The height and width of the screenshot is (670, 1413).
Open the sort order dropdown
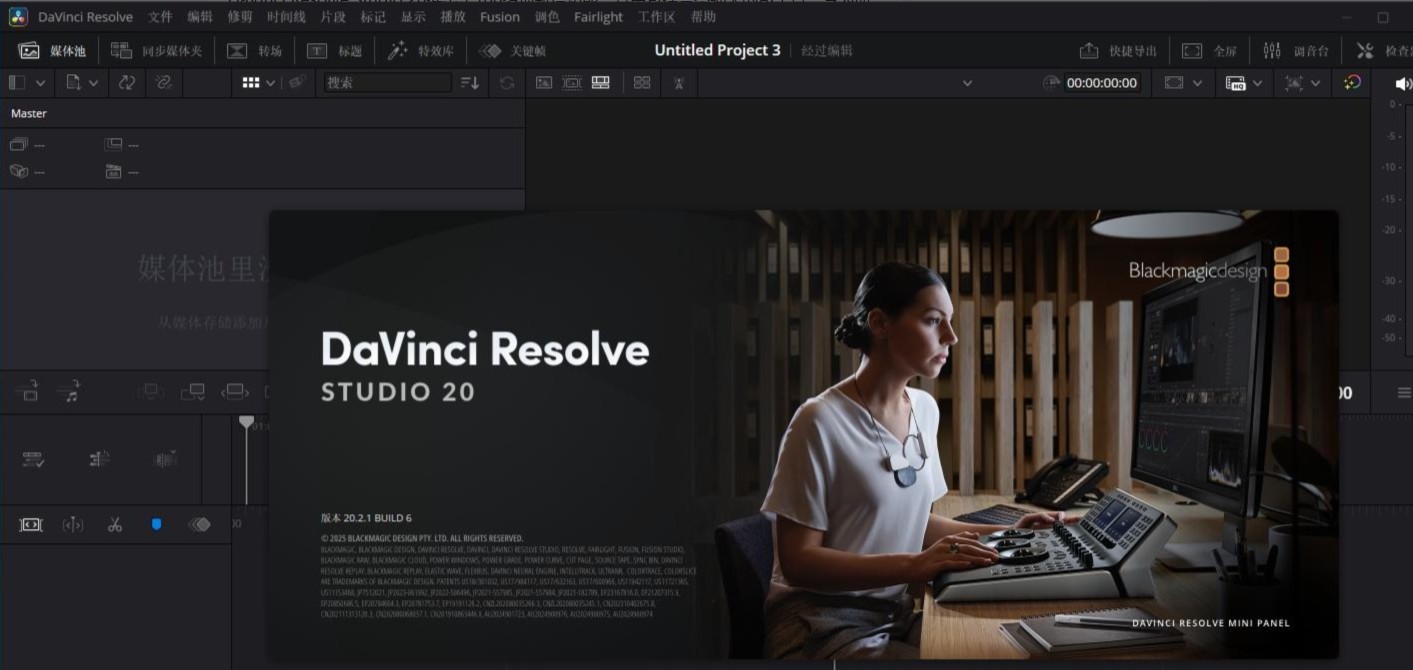point(468,83)
